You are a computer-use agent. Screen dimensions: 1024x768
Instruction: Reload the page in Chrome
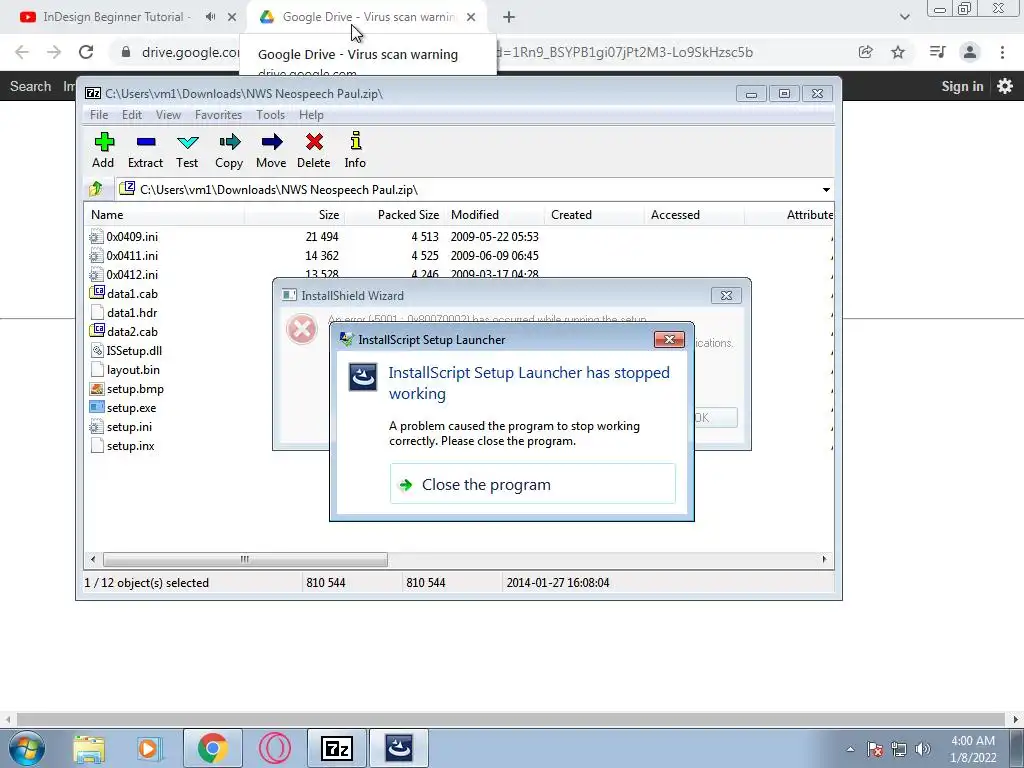[86, 52]
